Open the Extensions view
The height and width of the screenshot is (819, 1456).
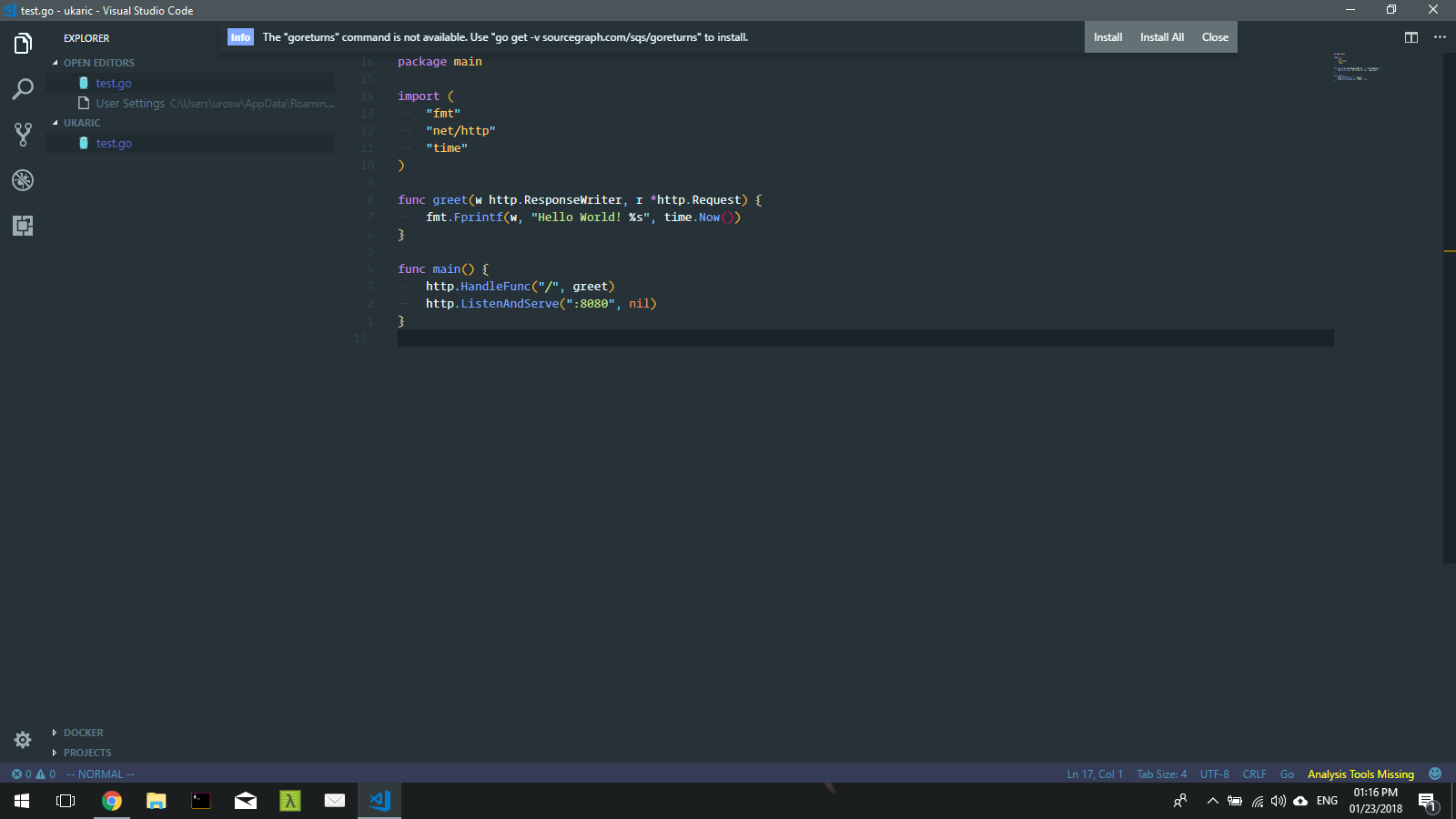click(22, 226)
